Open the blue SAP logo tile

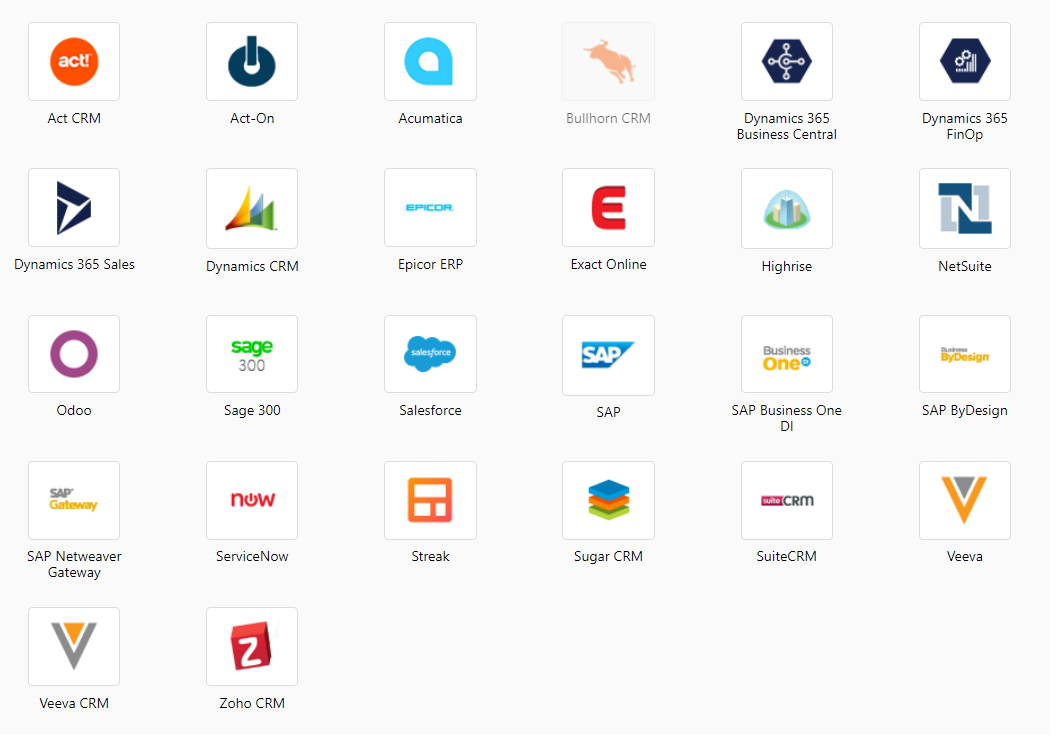[x=609, y=355]
